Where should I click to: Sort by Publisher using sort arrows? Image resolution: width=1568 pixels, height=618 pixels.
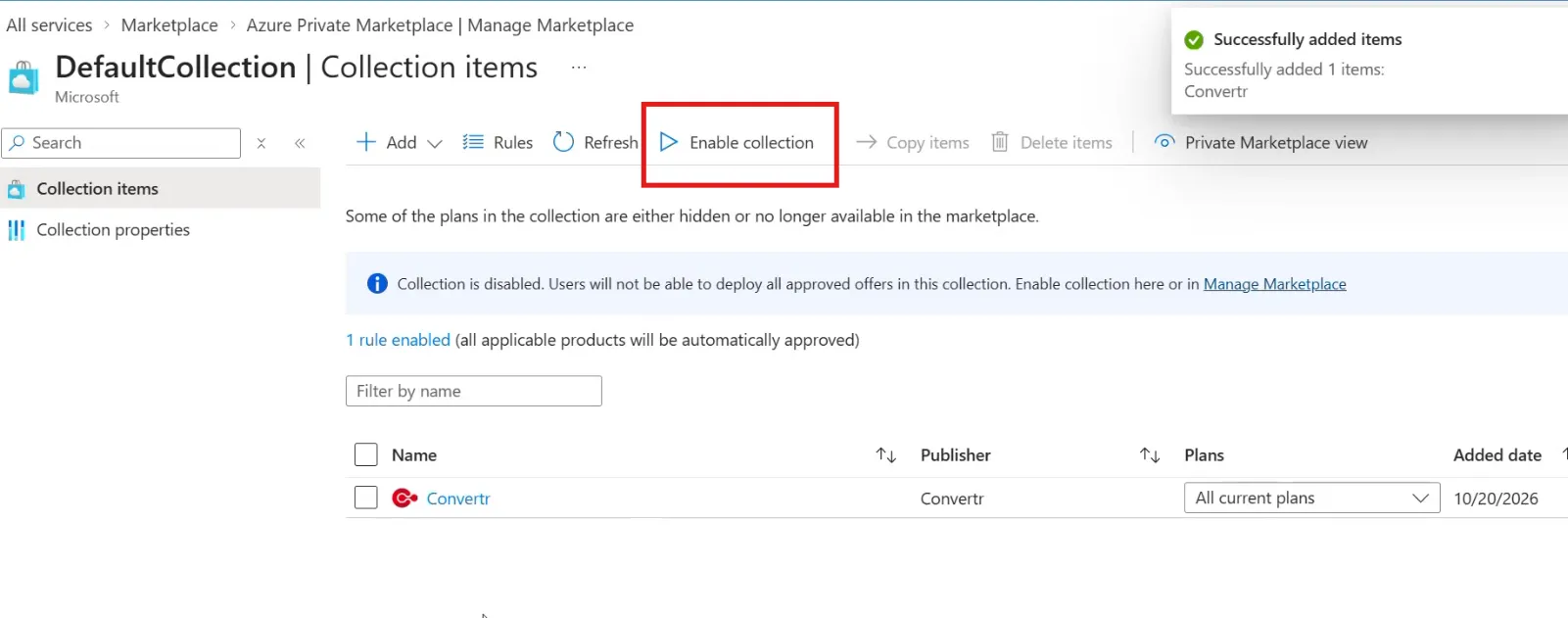tap(1150, 455)
